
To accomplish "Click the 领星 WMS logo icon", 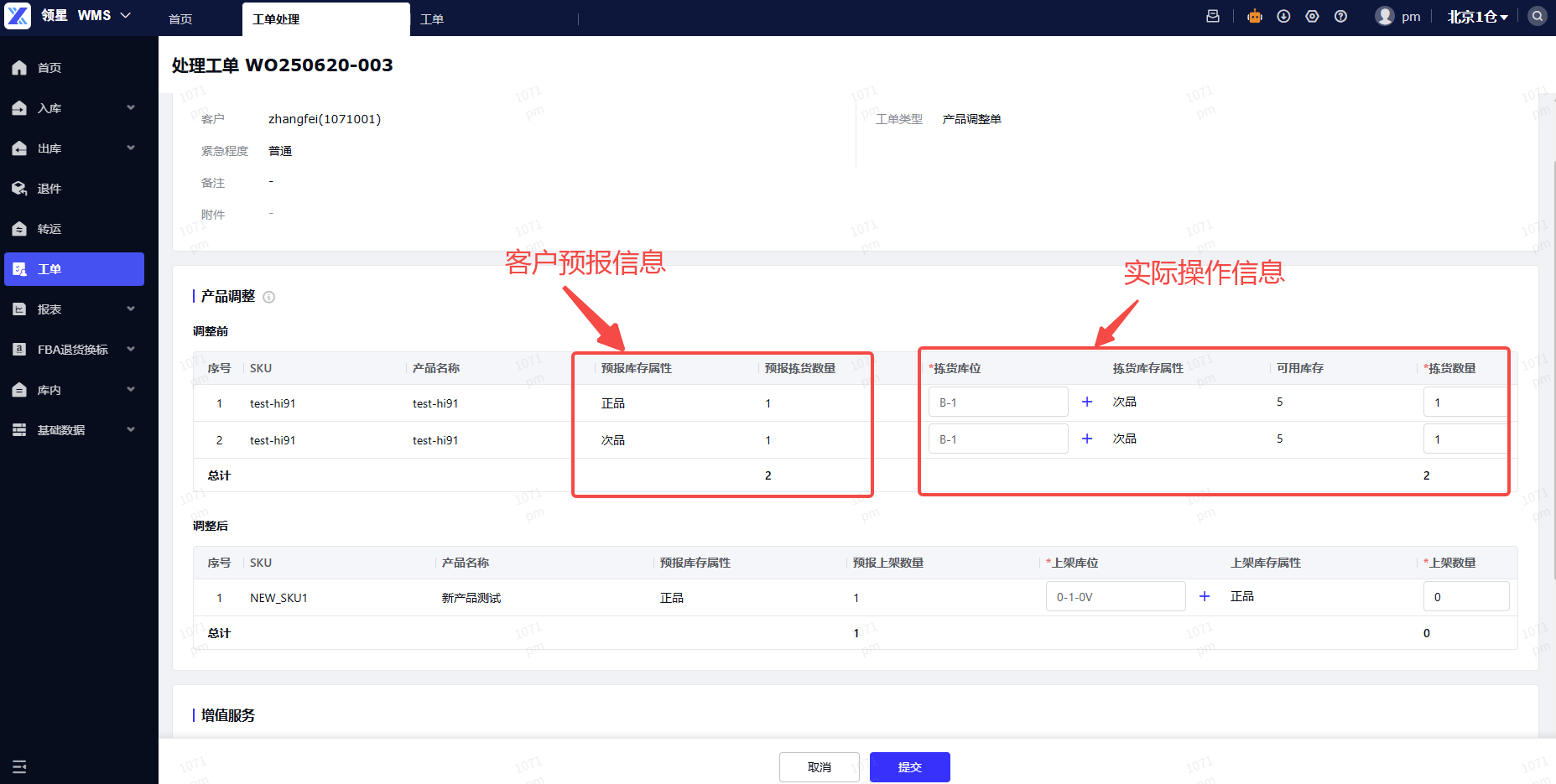I will click(18, 15).
